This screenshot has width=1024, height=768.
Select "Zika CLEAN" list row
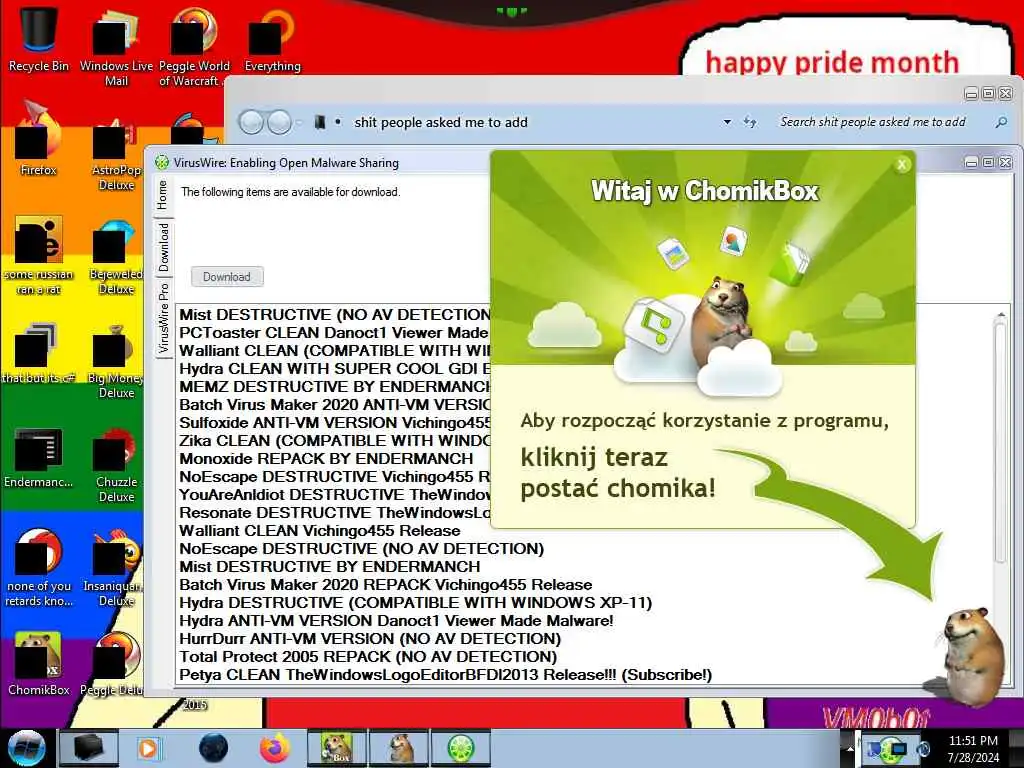(334, 441)
